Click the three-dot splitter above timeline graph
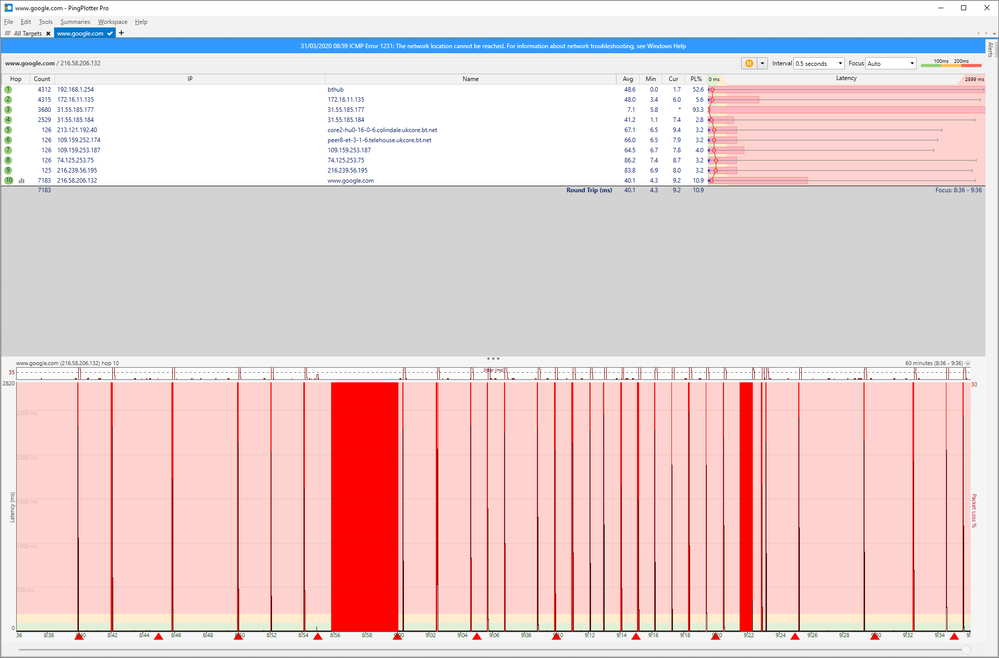The width and height of the screenshot is (999, 658). click(493, 357)
